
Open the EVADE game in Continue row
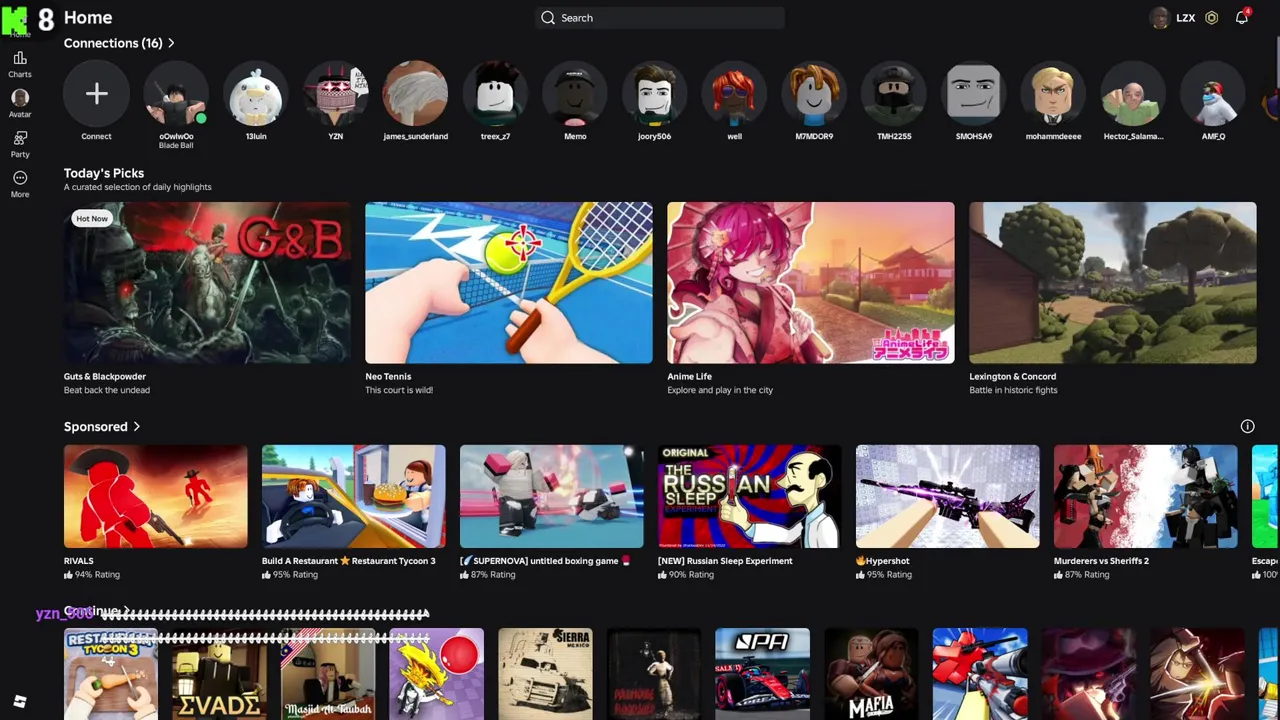[219, 674]
